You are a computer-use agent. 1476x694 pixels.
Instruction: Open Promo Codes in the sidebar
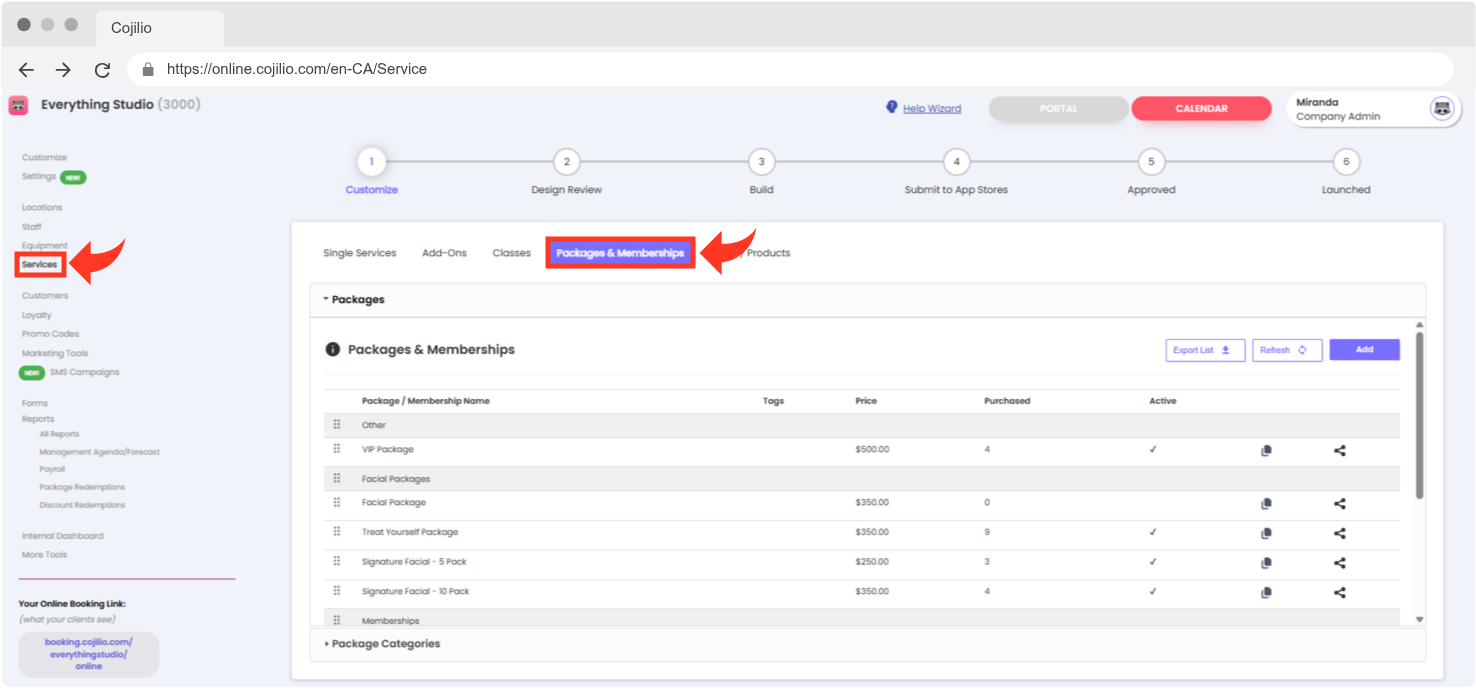pos(50,334)
